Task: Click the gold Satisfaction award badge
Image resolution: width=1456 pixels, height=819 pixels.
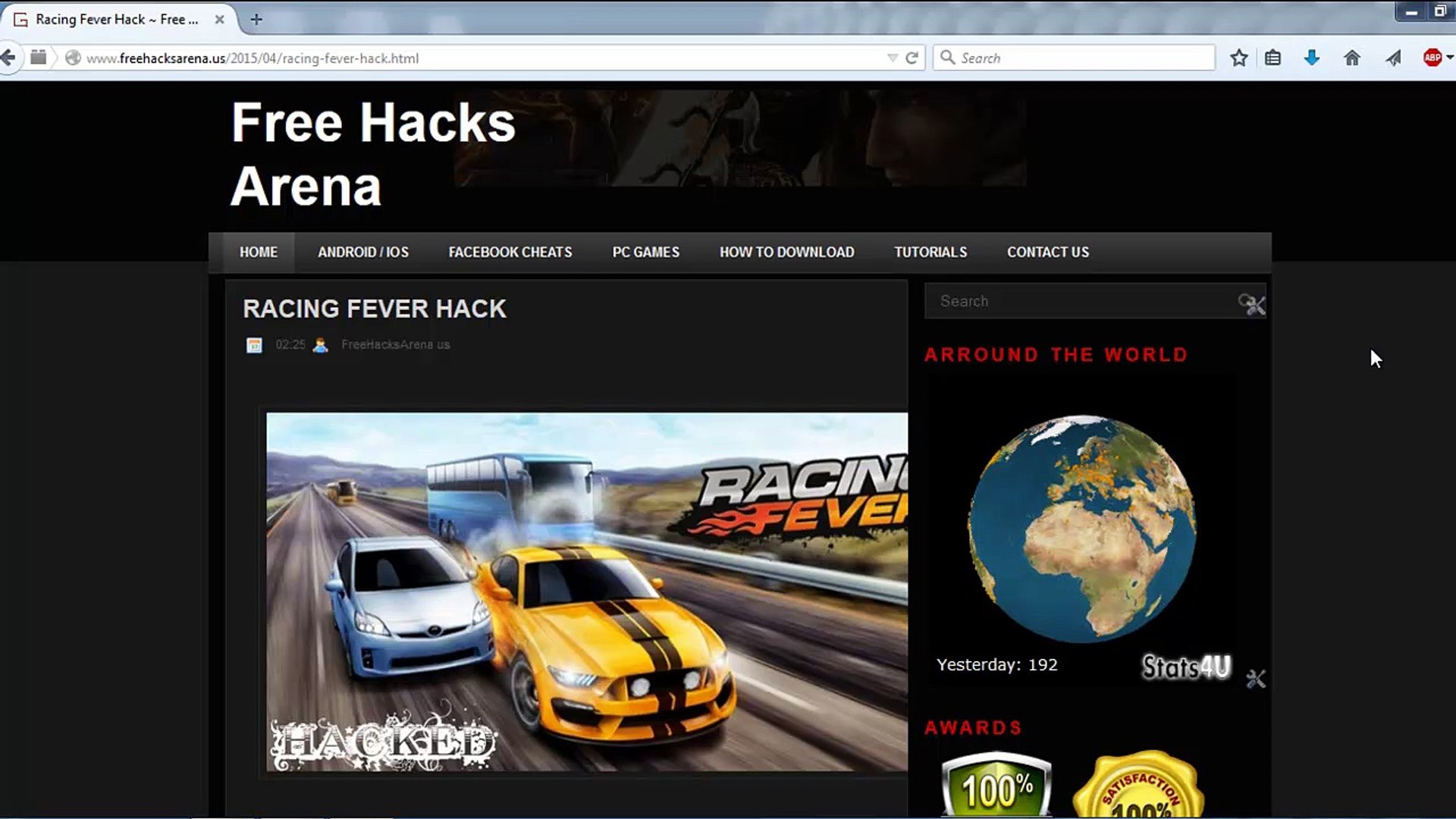Action: [x=1138, y=785]
